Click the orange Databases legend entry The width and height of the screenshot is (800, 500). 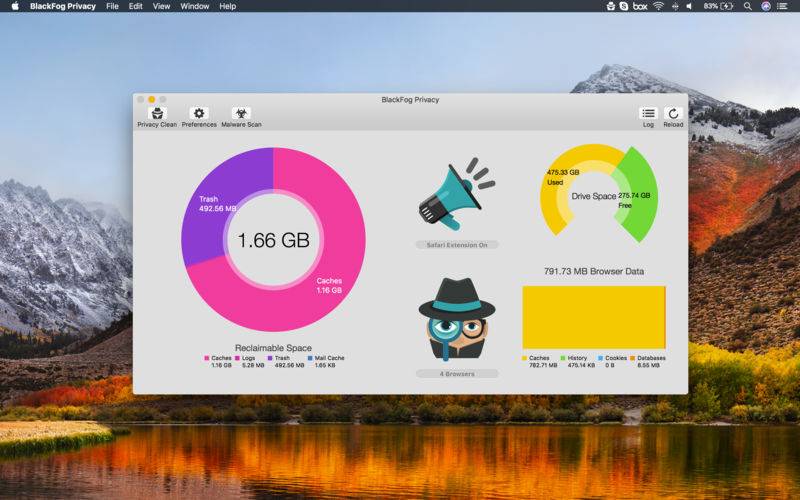pos(648,361)
